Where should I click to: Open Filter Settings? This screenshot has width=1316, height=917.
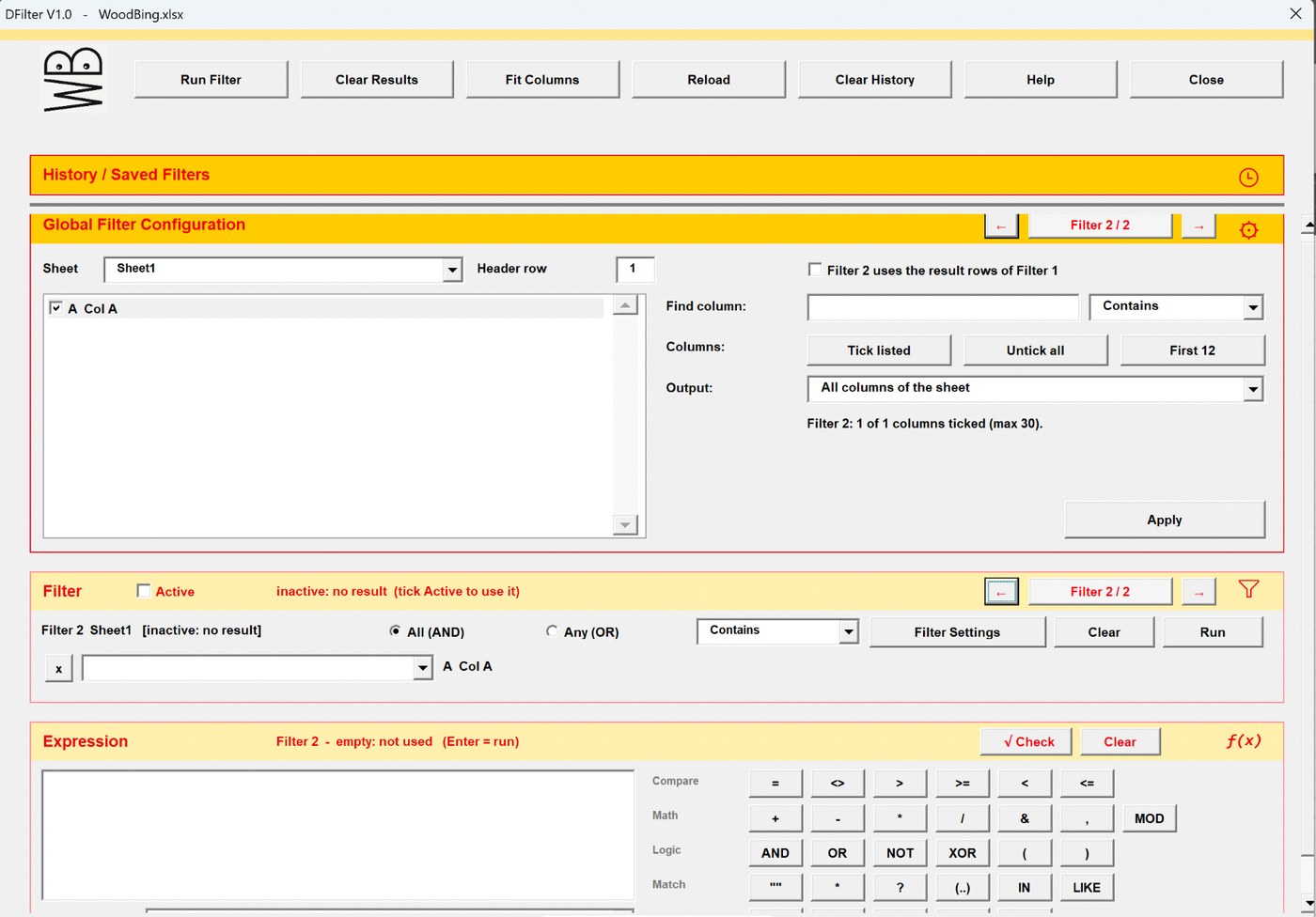point(957,632)
